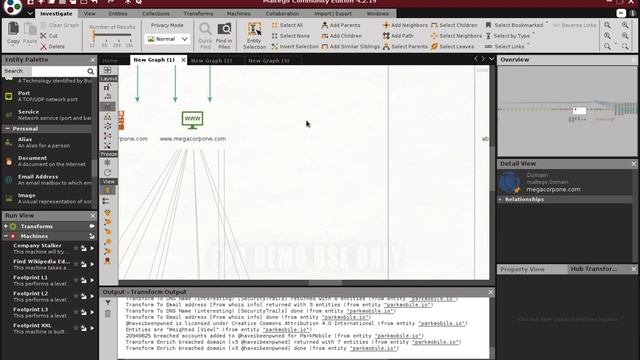The width and height of the screenshot is (640, 360).
Task: Click the graph tab list dropdown arrow
Action: 491,59
